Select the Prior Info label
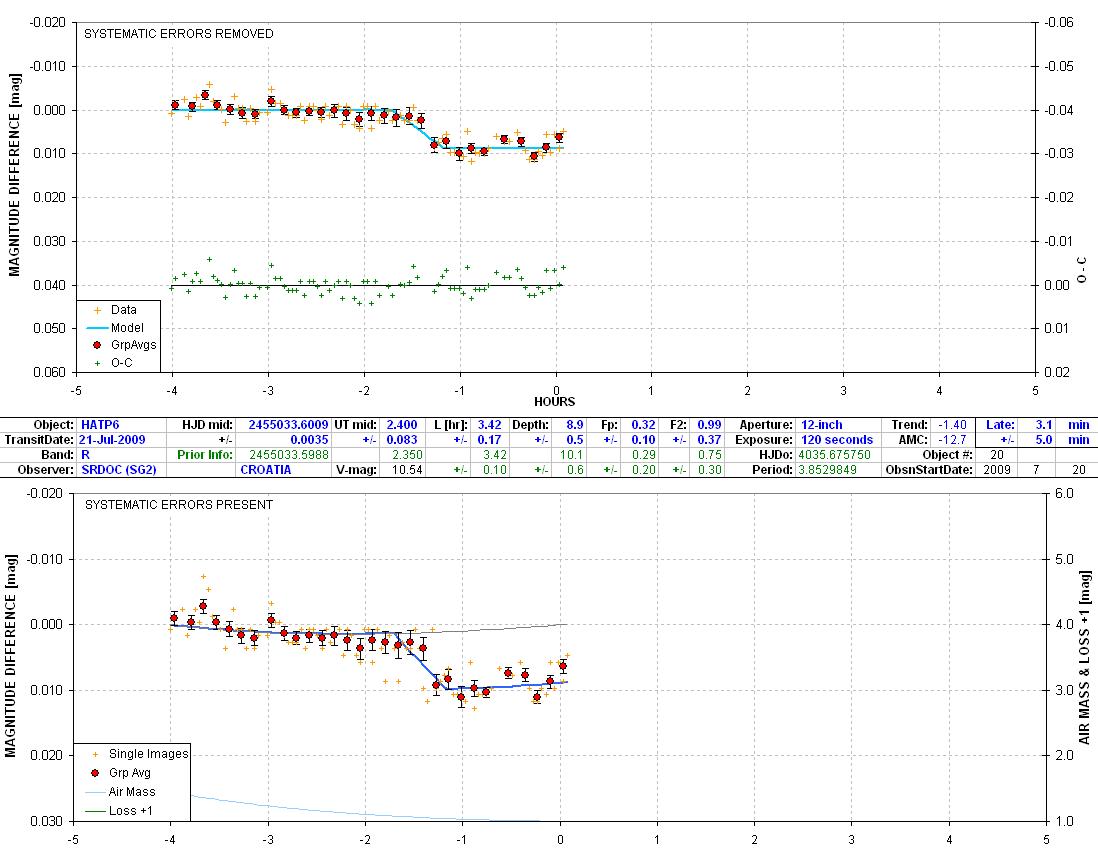1098x850 pixels. tap(204, 454)
